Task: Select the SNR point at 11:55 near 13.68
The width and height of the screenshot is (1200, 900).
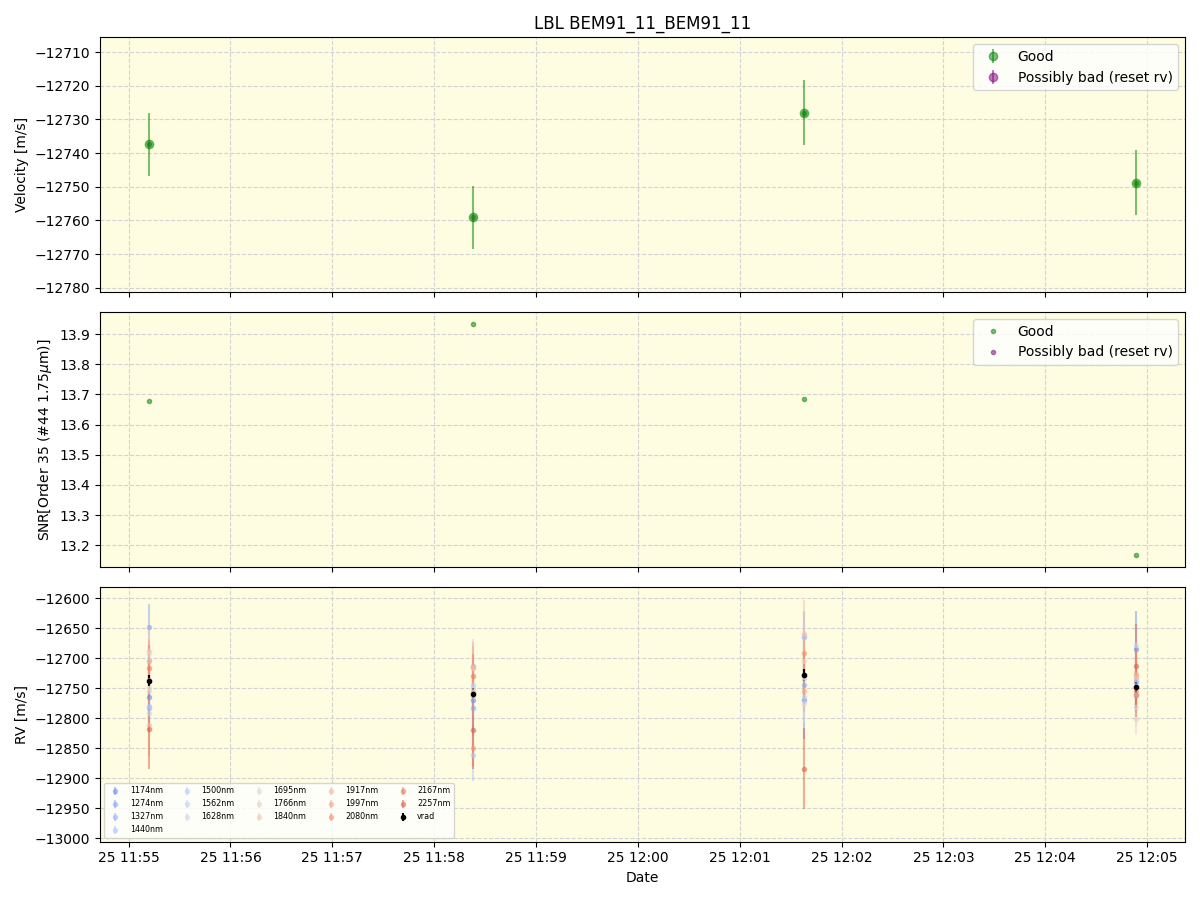Action: 149,401
